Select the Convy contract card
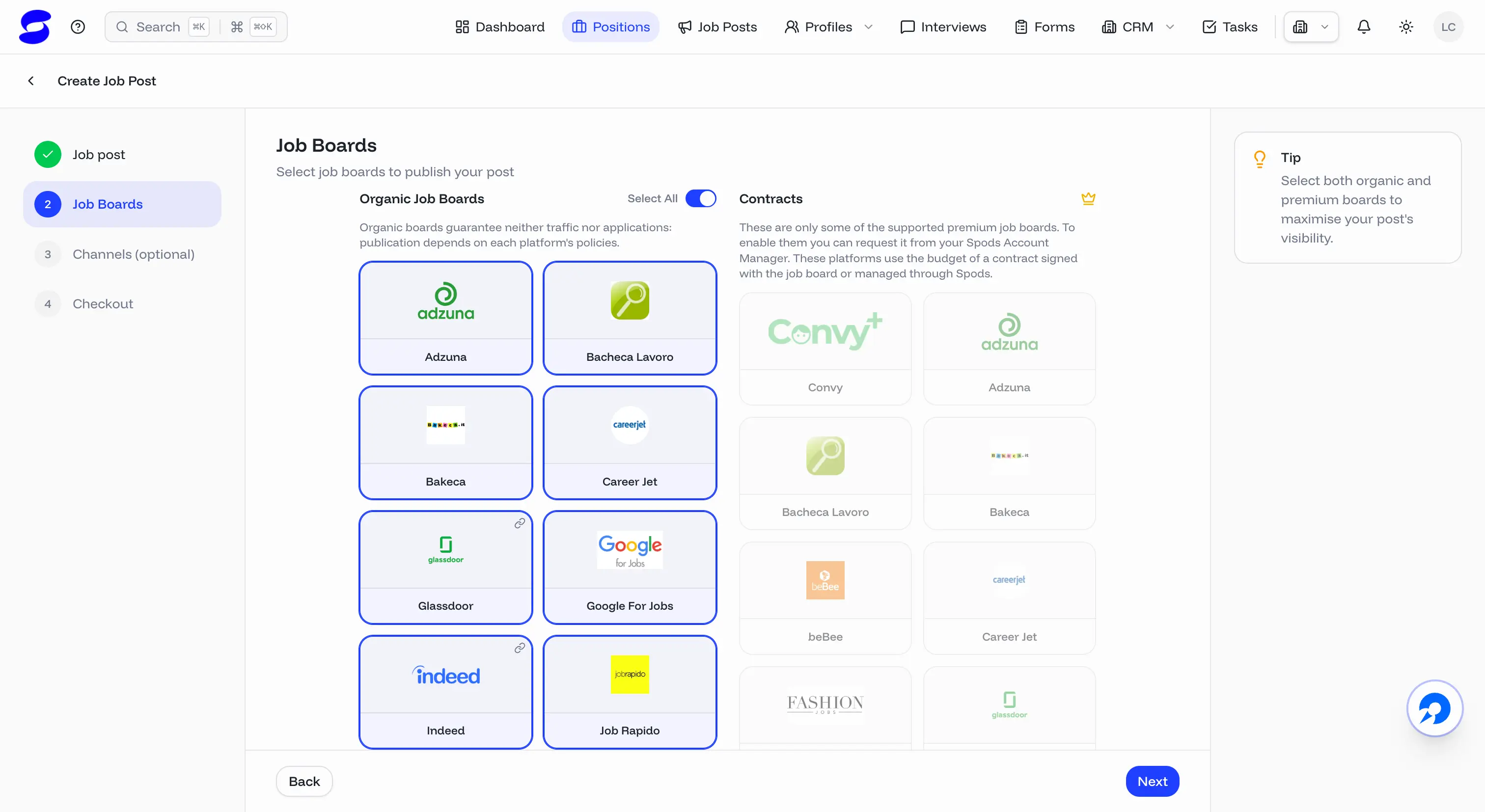 (x=825, y=349)
